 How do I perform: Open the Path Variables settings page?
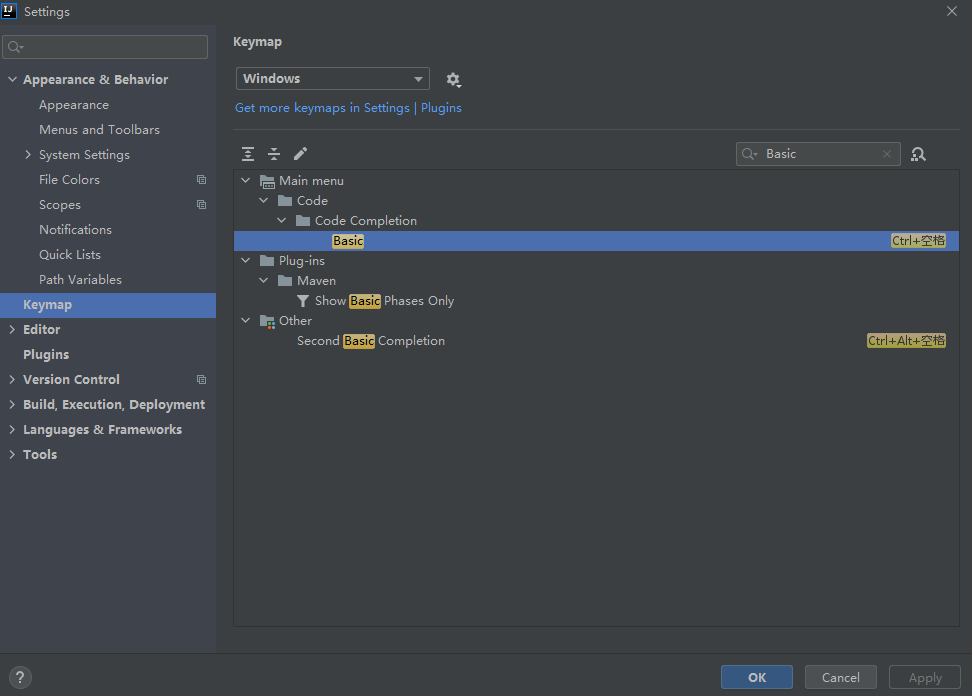point(80,280)
